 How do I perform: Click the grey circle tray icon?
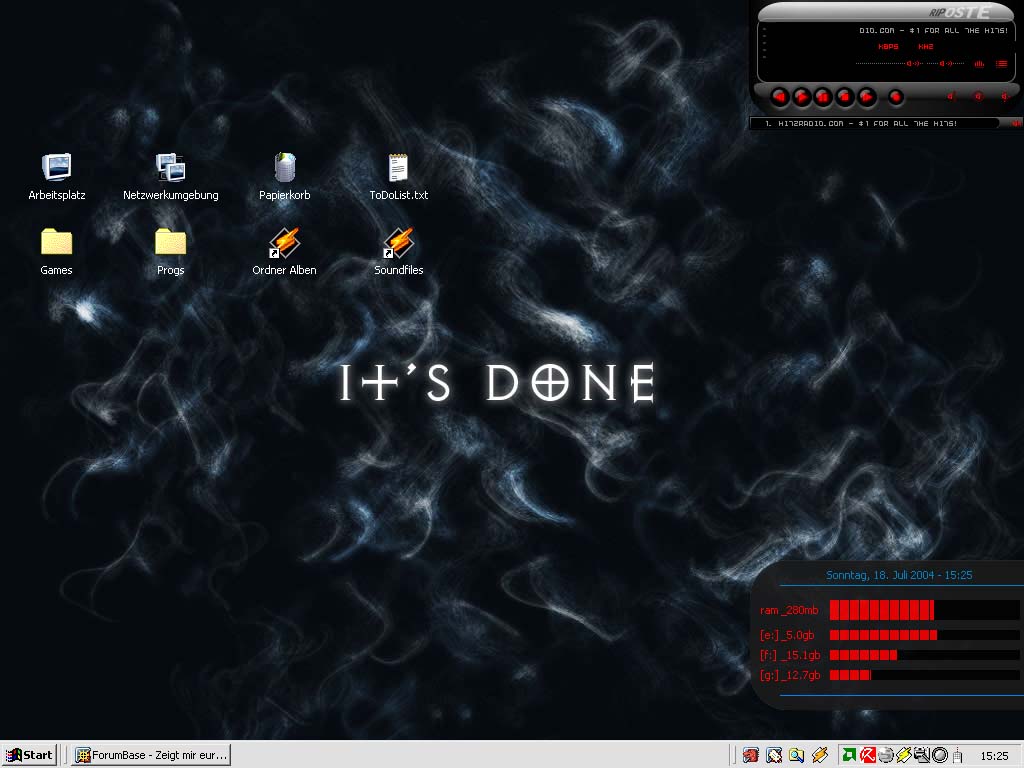coord(940,755)
